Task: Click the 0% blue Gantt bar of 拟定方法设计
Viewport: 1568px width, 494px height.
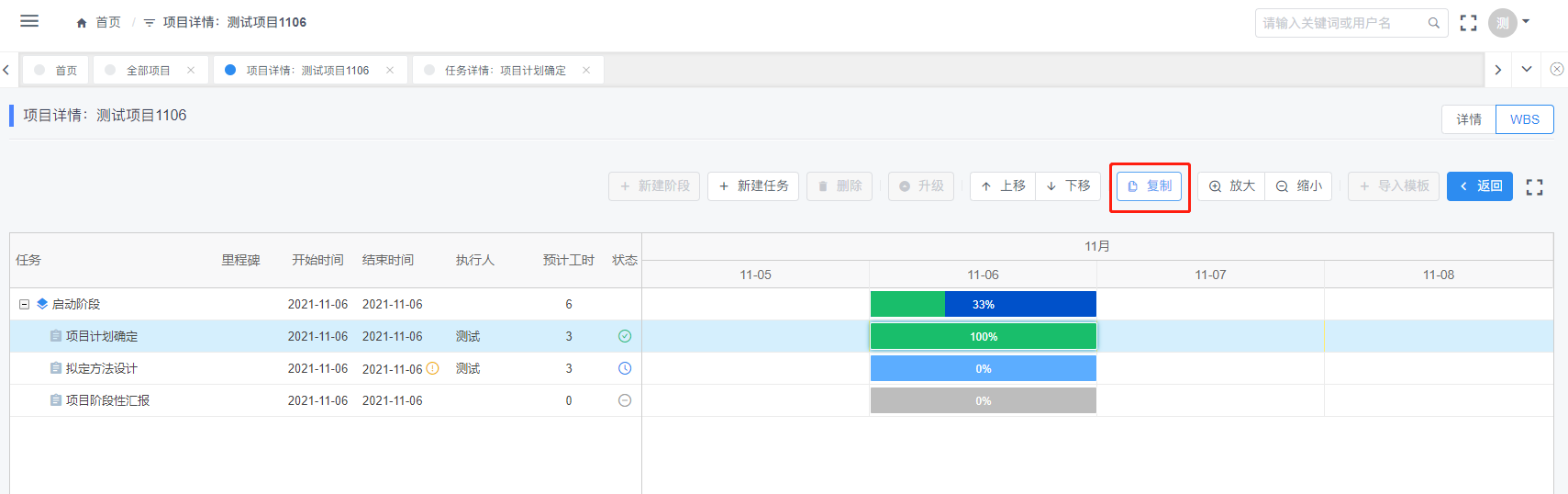Action: 984,368
